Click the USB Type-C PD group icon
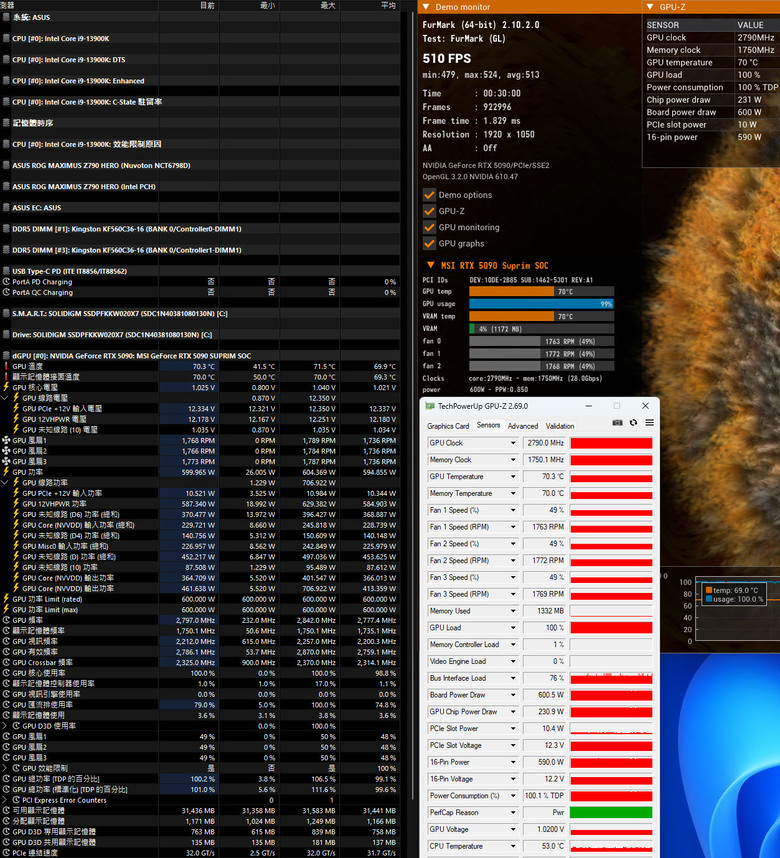The image size is (780, 858). [6, 271]
